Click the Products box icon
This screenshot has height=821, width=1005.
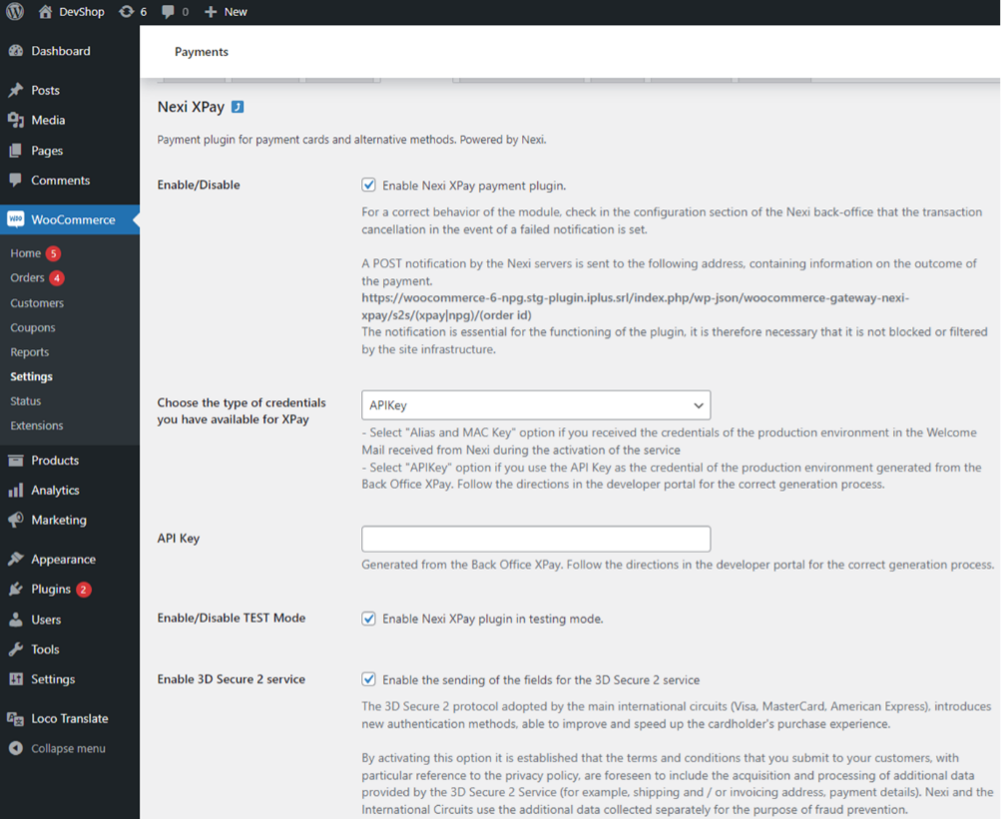16,460
